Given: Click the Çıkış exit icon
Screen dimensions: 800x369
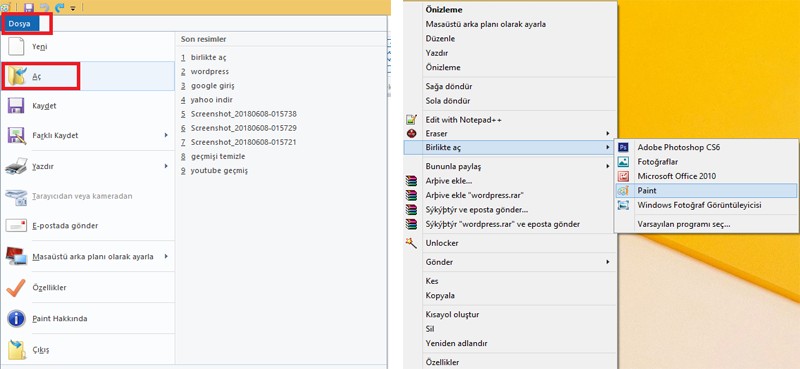Looking at the screenshot, I should coord(16,350).
